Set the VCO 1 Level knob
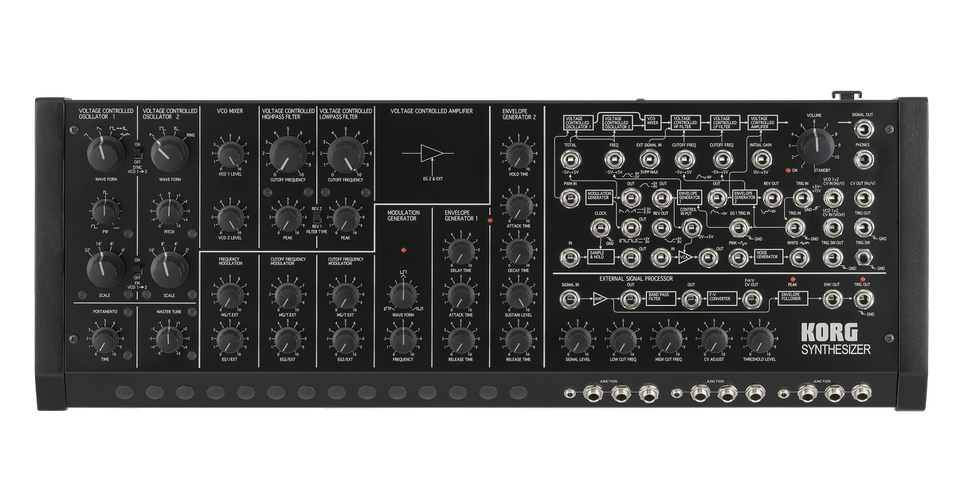Image resolution: width=956 pixels, height=500 pixels. (x=229, y=153)
